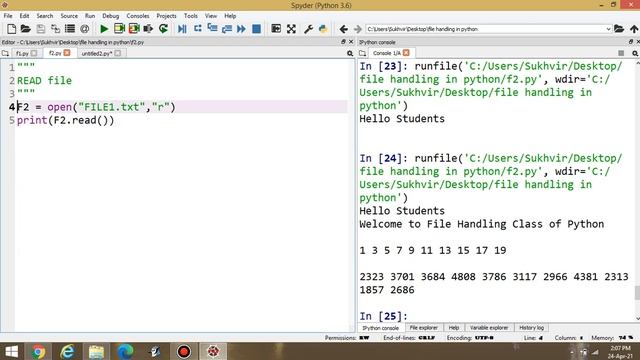
Task: Open the Help menu
Action: point(230,16)
